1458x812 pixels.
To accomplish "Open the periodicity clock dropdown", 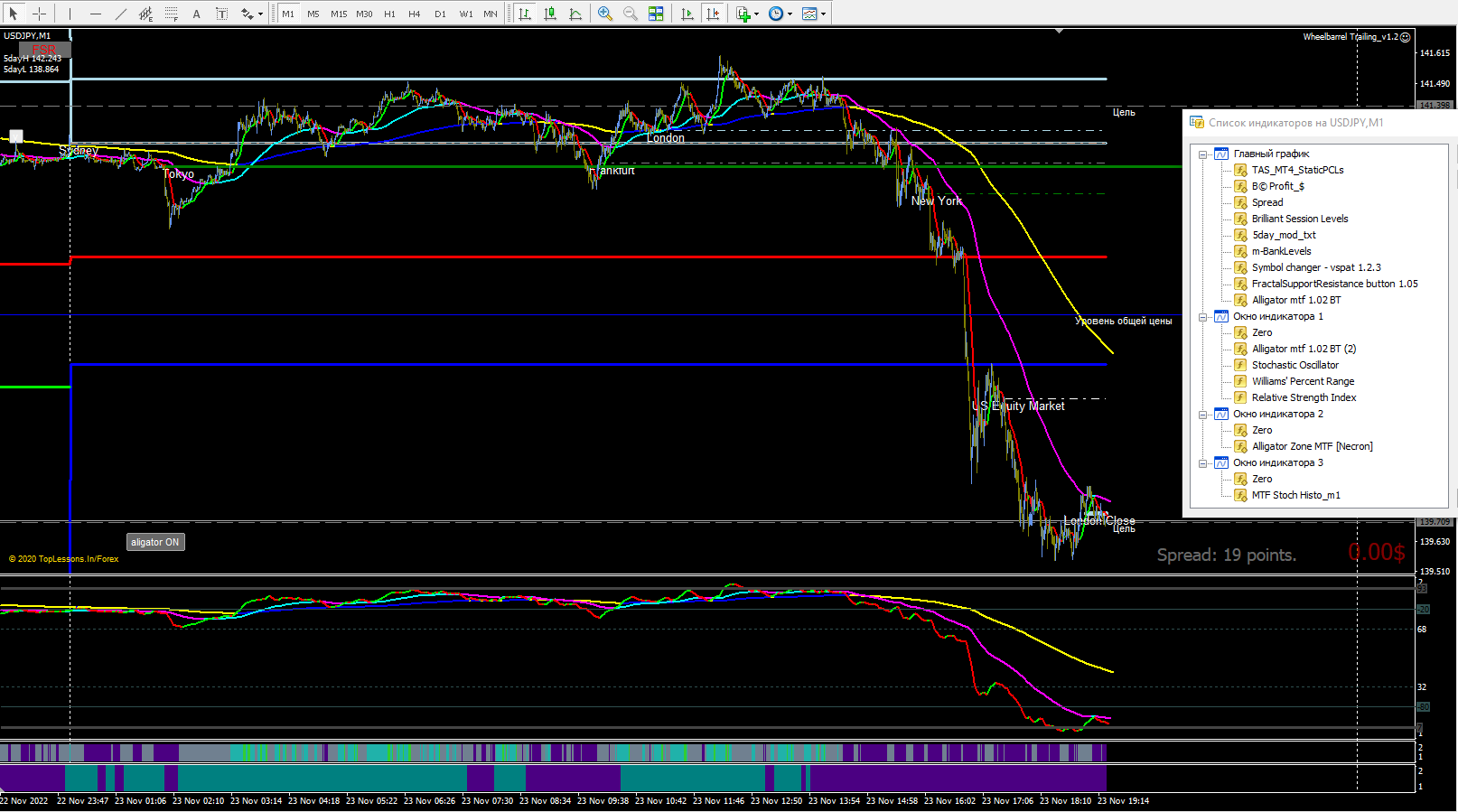I will coord(780,14).
